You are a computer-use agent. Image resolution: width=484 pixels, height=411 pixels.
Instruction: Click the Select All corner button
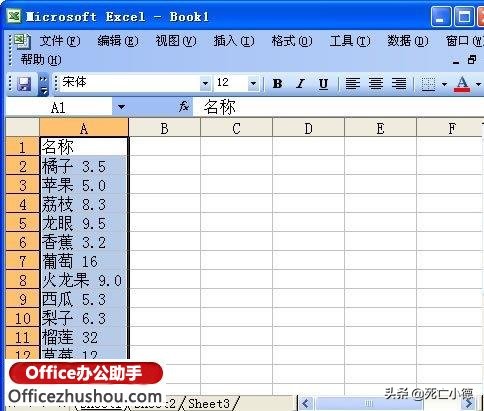coord(23,127)
